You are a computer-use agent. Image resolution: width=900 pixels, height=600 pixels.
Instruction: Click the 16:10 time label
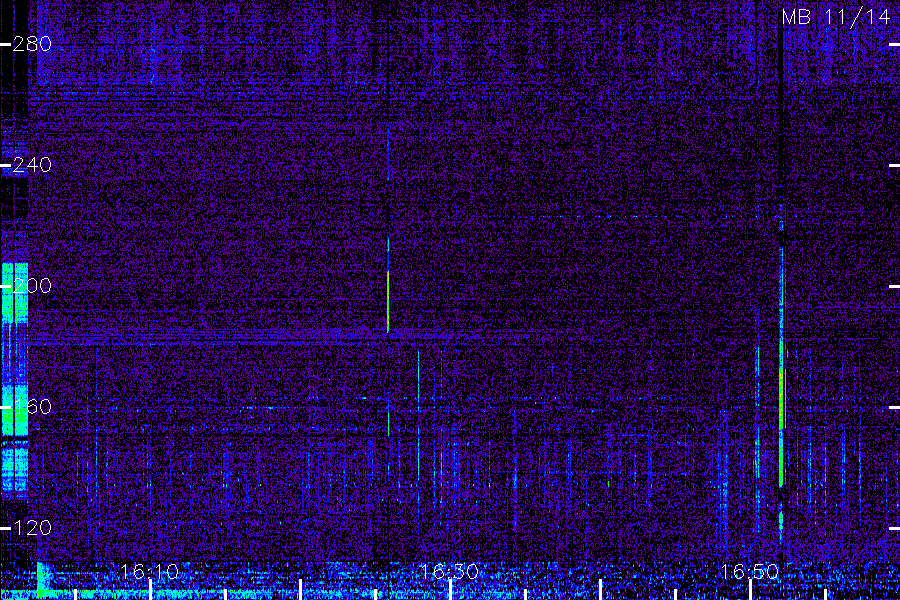(150, 572)
